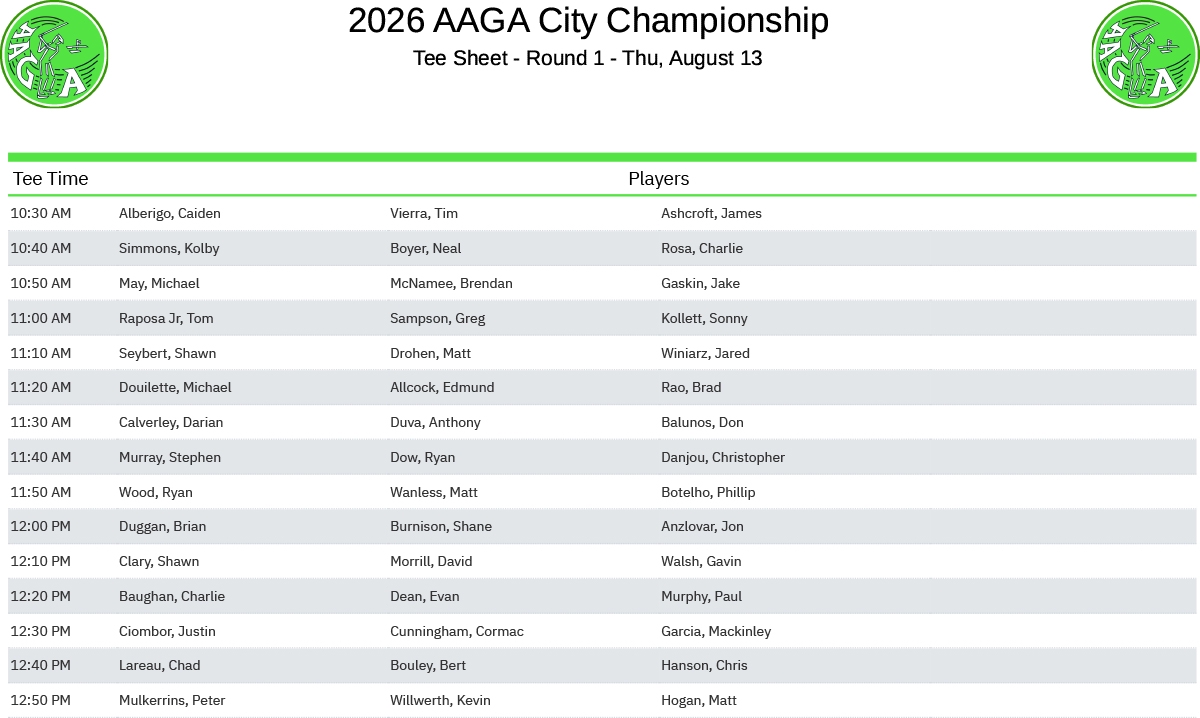Select the 2026 AAGA City Championship title
Screen dimensions: 1200x718
(588, 21)
